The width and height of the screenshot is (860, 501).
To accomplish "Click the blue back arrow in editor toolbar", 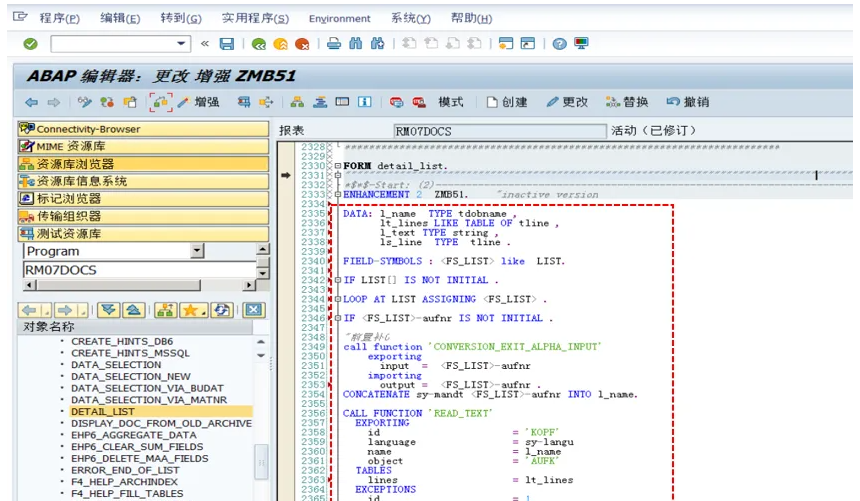I will pos(32,102).
